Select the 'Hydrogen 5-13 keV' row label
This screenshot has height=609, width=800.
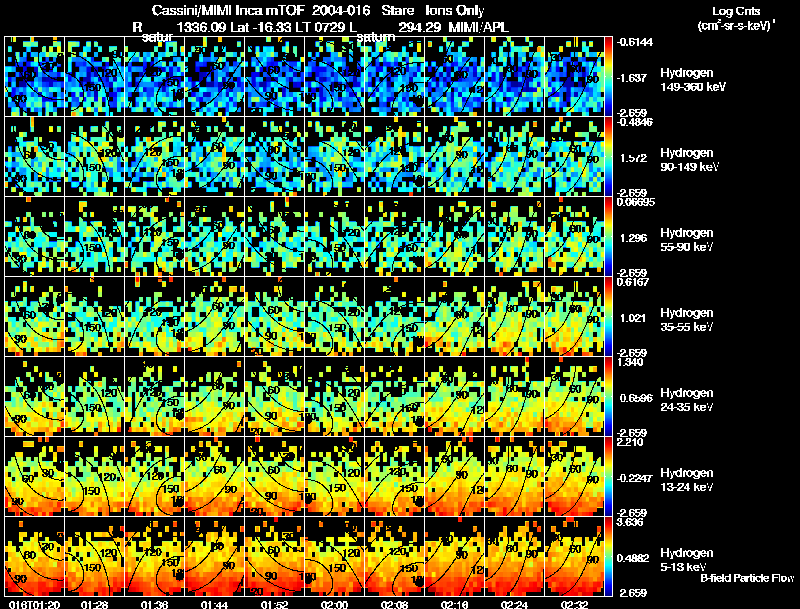[687, 560]
